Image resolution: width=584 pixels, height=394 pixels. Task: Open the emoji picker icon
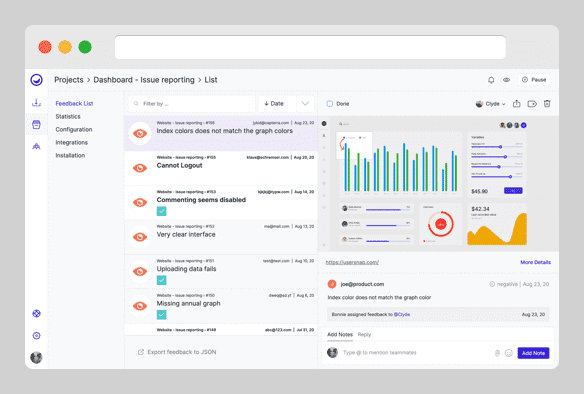509,353
